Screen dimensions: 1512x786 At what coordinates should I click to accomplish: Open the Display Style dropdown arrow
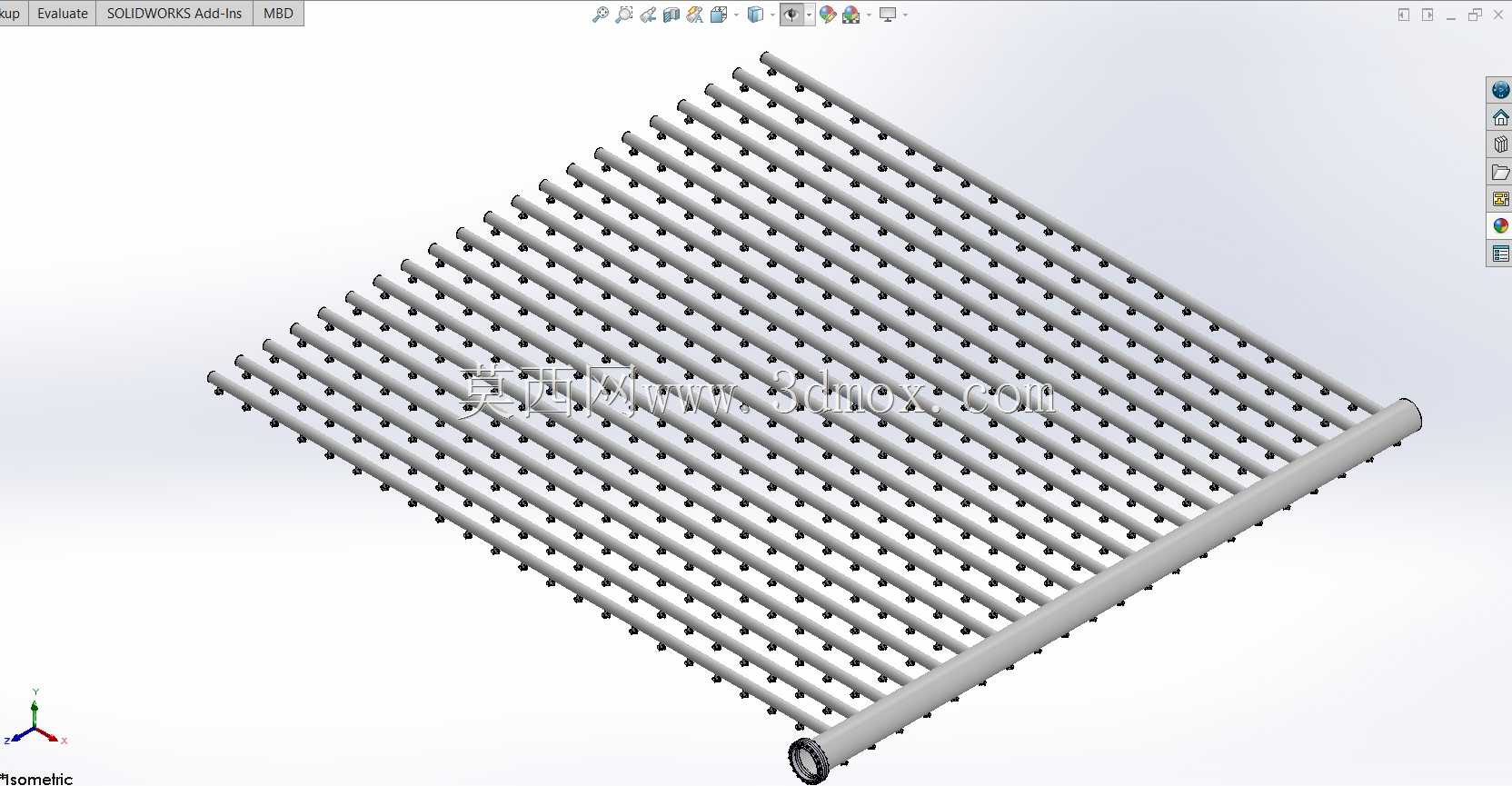(772, 15)
